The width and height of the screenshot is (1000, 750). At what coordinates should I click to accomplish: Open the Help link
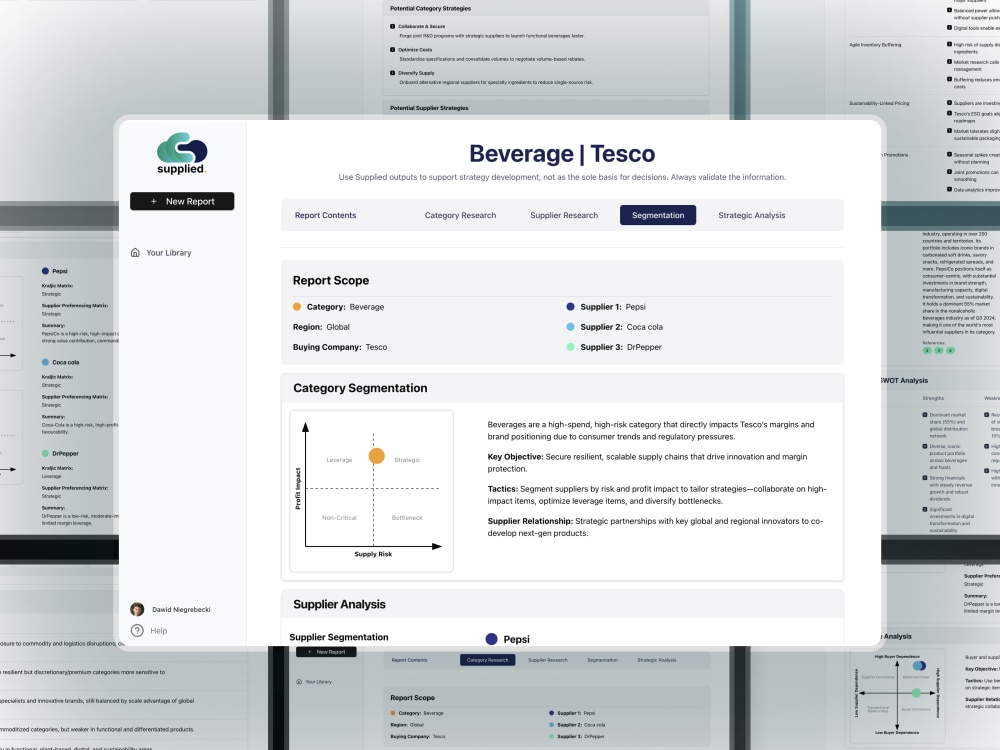[159, 631]
